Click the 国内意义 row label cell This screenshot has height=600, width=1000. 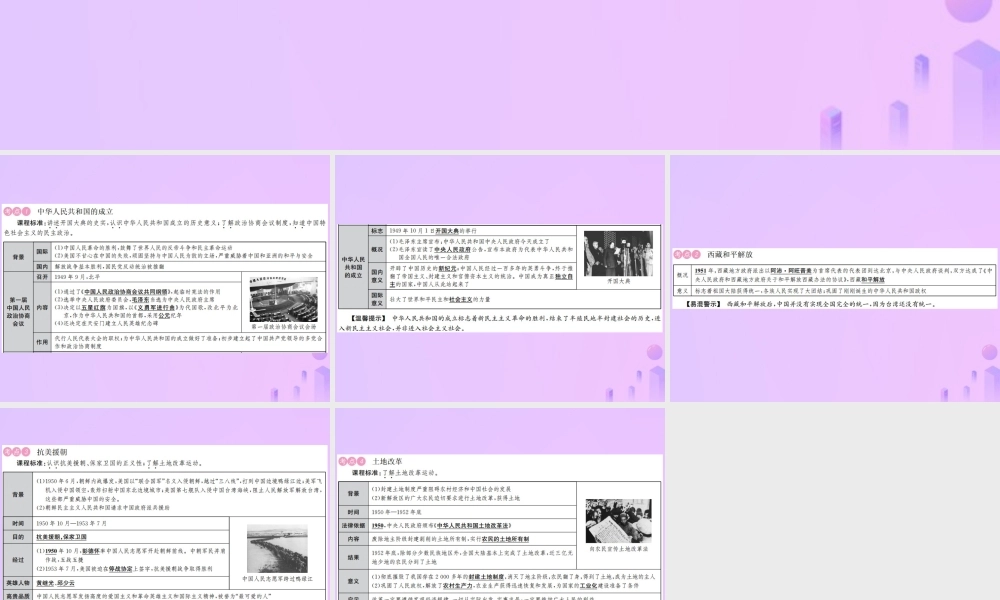[x=377, y=276]
